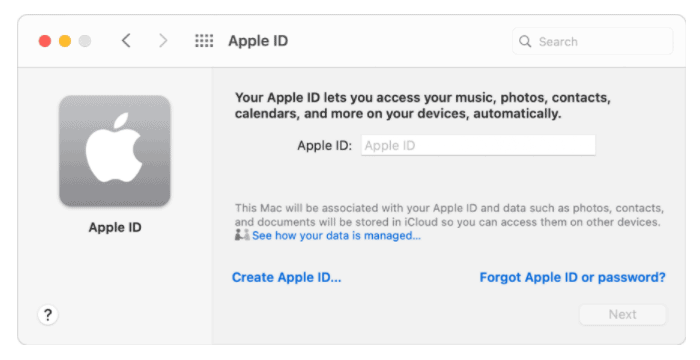Click the Apple ID: field label
Screen dimensions: 700x360
click(x=325, y=146)
